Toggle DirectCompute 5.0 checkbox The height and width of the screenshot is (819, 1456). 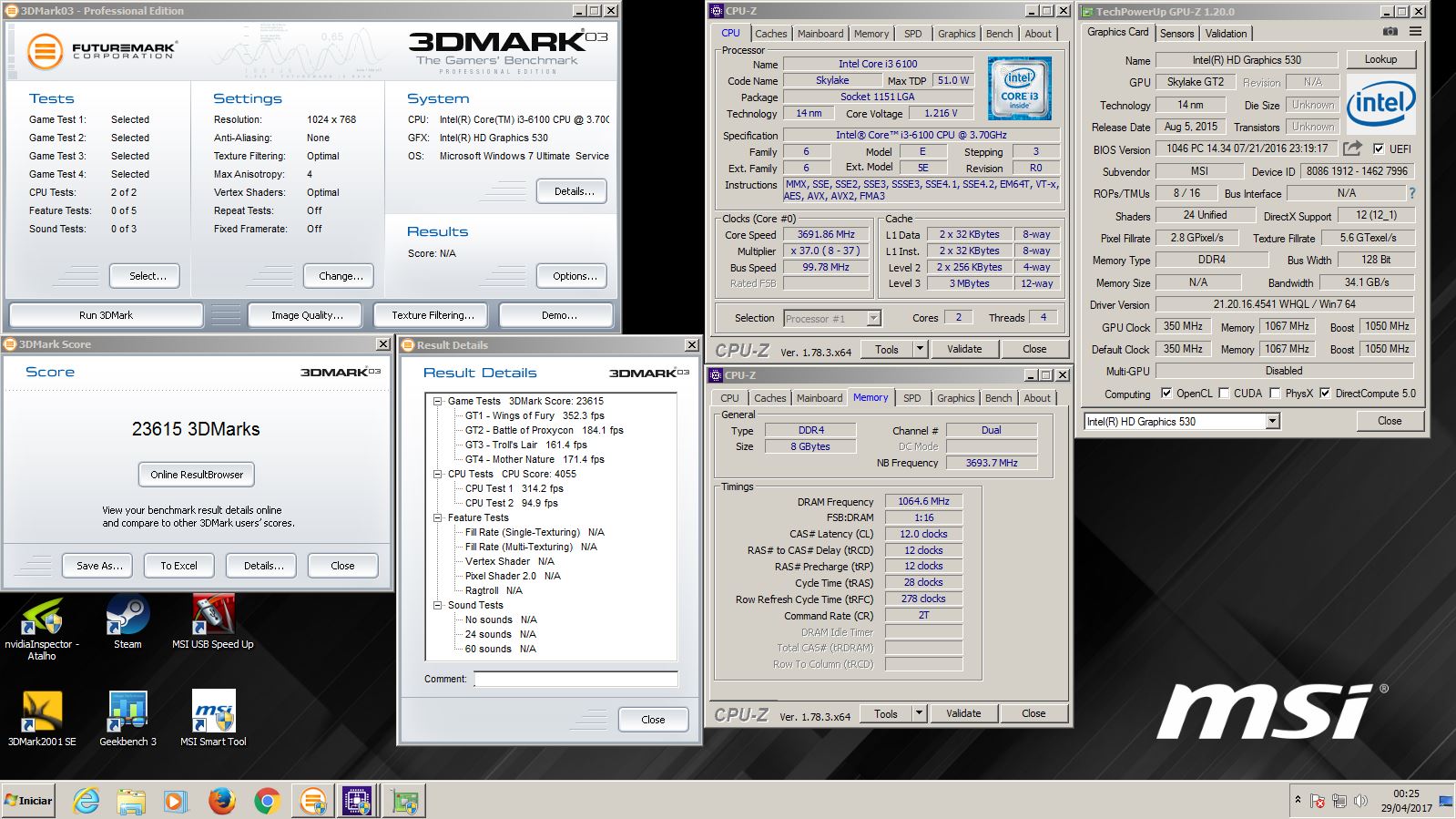tap(1325, 393)
